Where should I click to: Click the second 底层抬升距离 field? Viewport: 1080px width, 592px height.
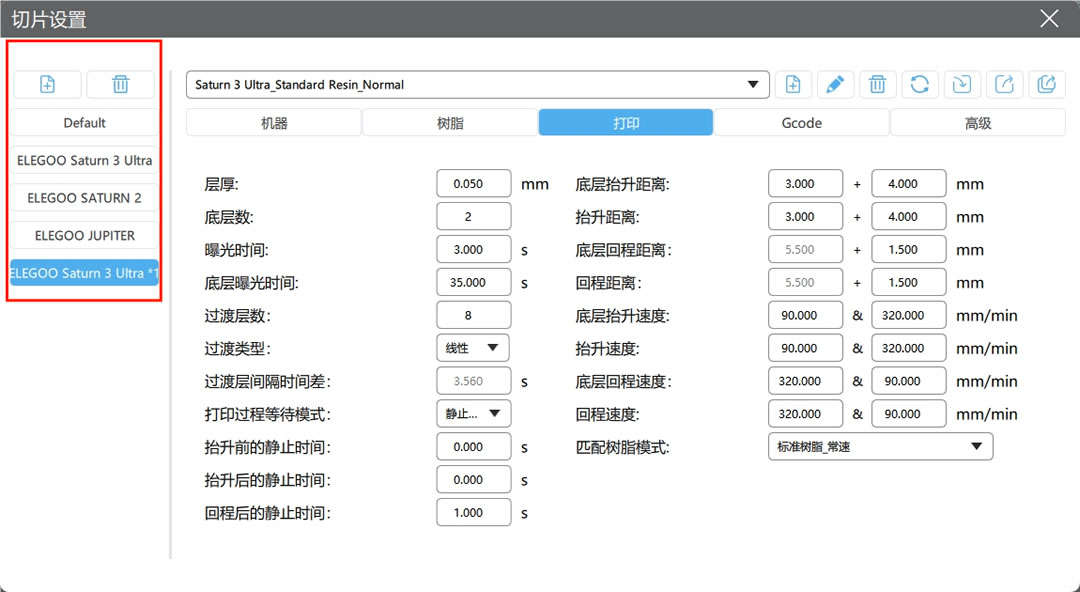click(908, 184)
